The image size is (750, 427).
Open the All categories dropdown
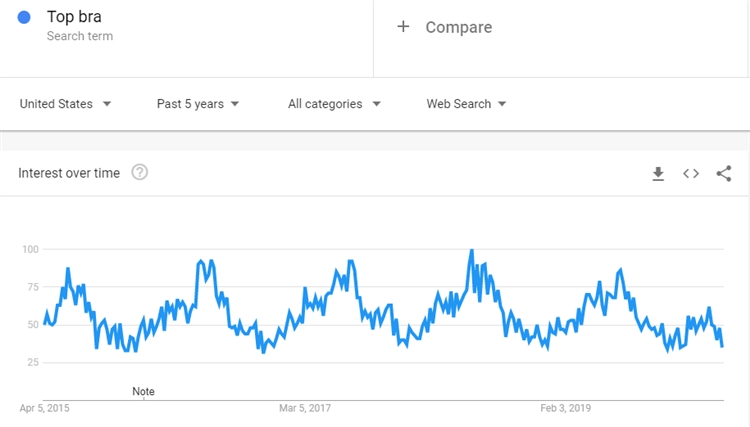coord(334,104)
